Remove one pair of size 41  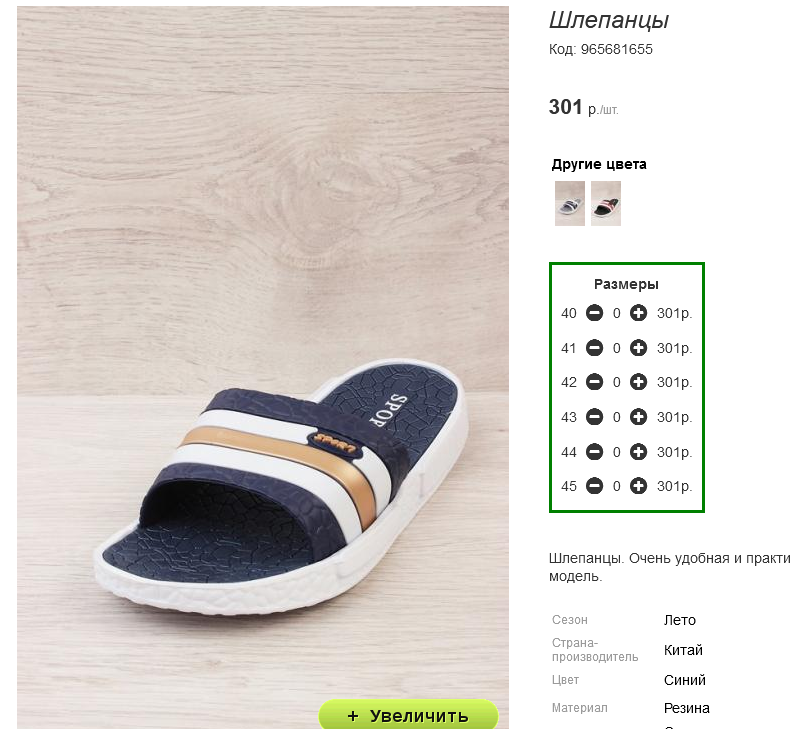(595, 348)
